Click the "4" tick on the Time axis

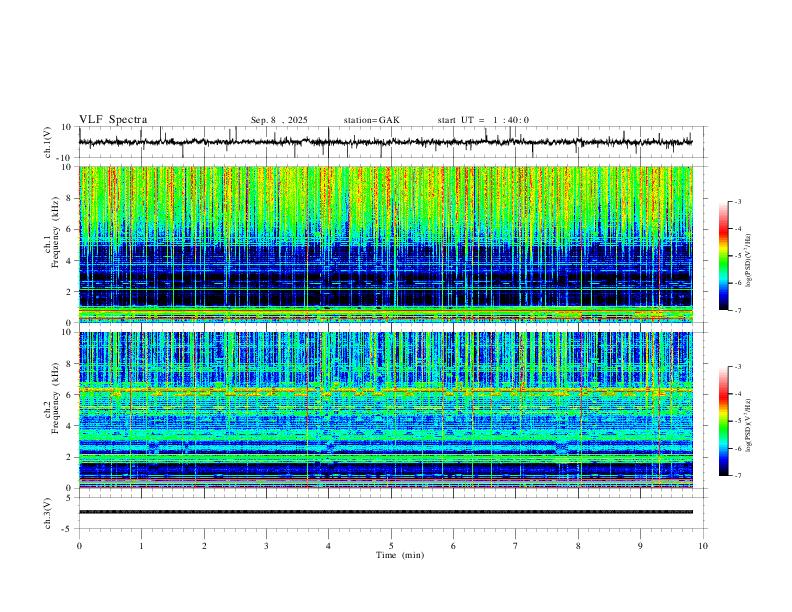click(x=329, y=546)
